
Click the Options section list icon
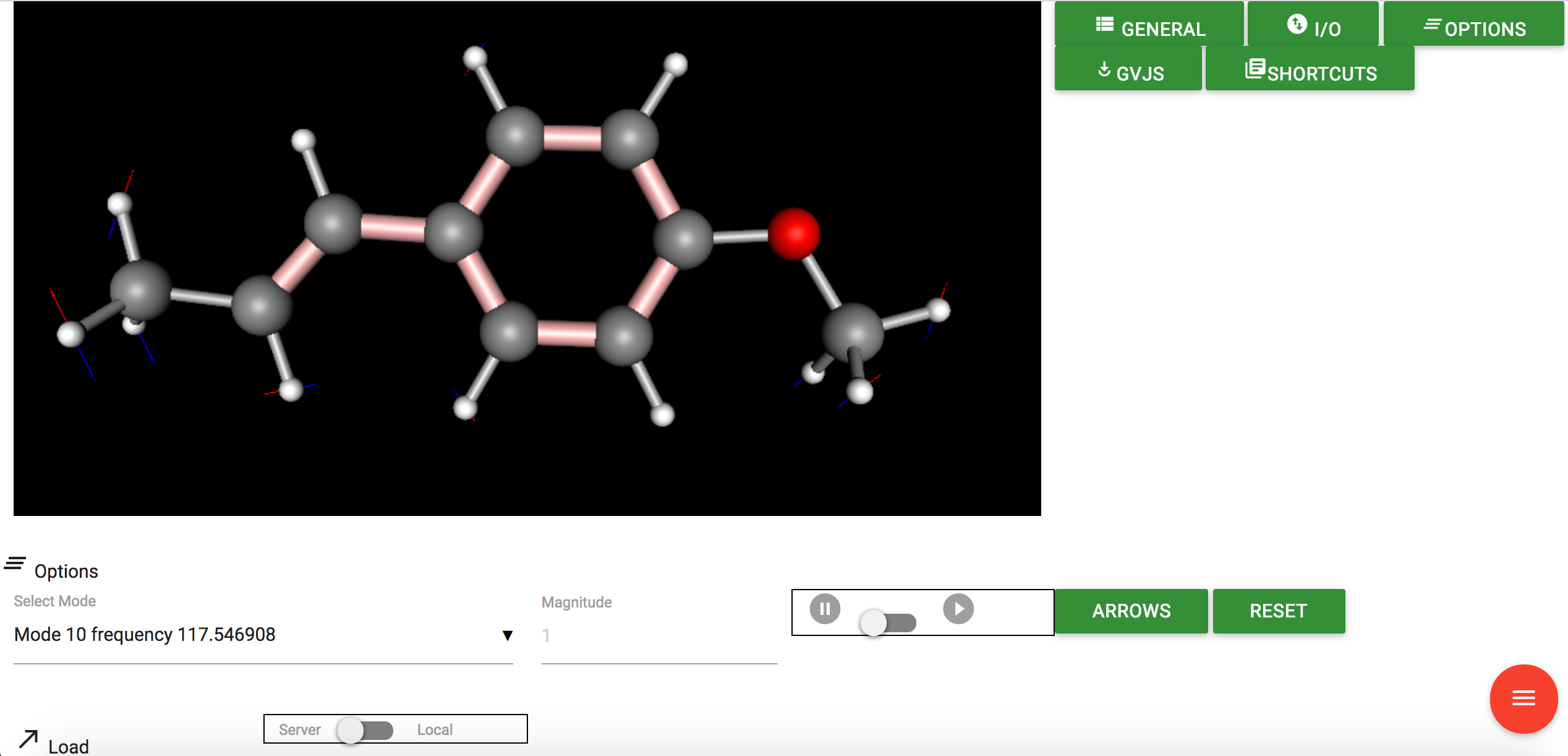(x=15, y=564)
